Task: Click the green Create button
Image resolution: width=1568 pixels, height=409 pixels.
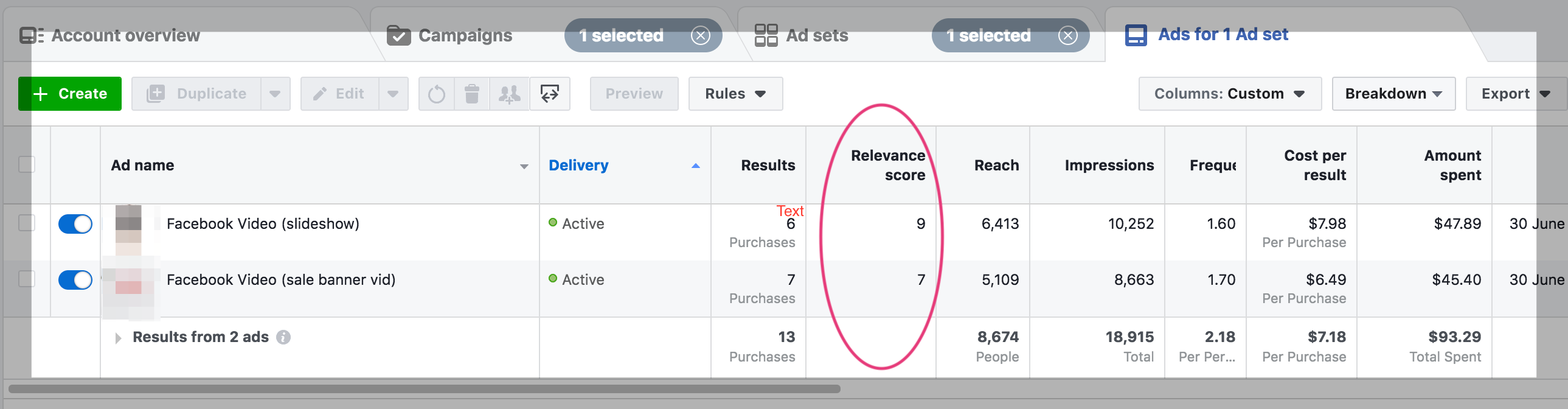Action: [x=70, y=94]
